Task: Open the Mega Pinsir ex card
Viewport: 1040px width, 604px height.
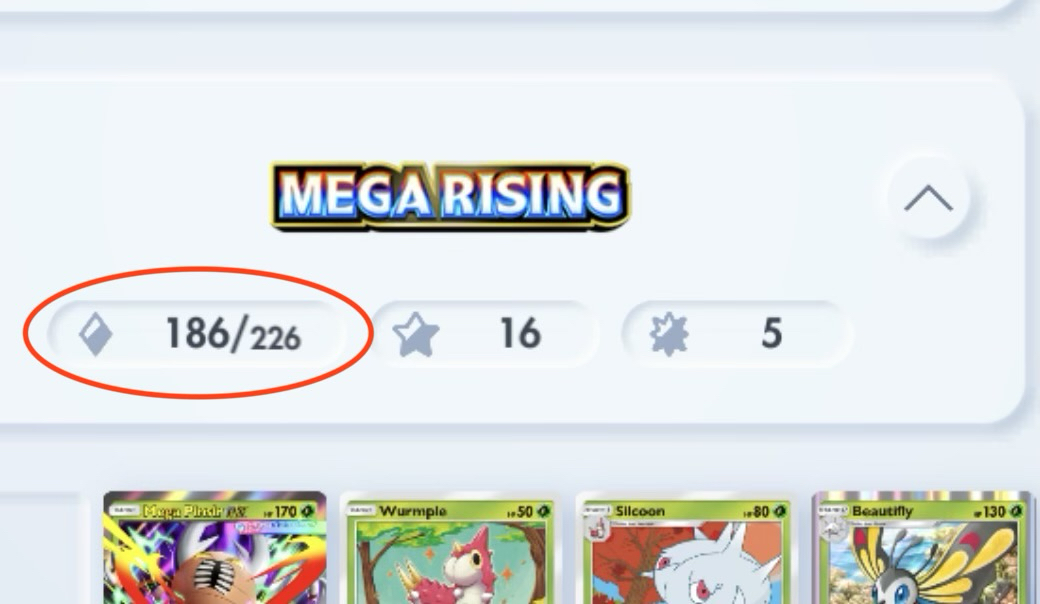Action: click(214, 548)
